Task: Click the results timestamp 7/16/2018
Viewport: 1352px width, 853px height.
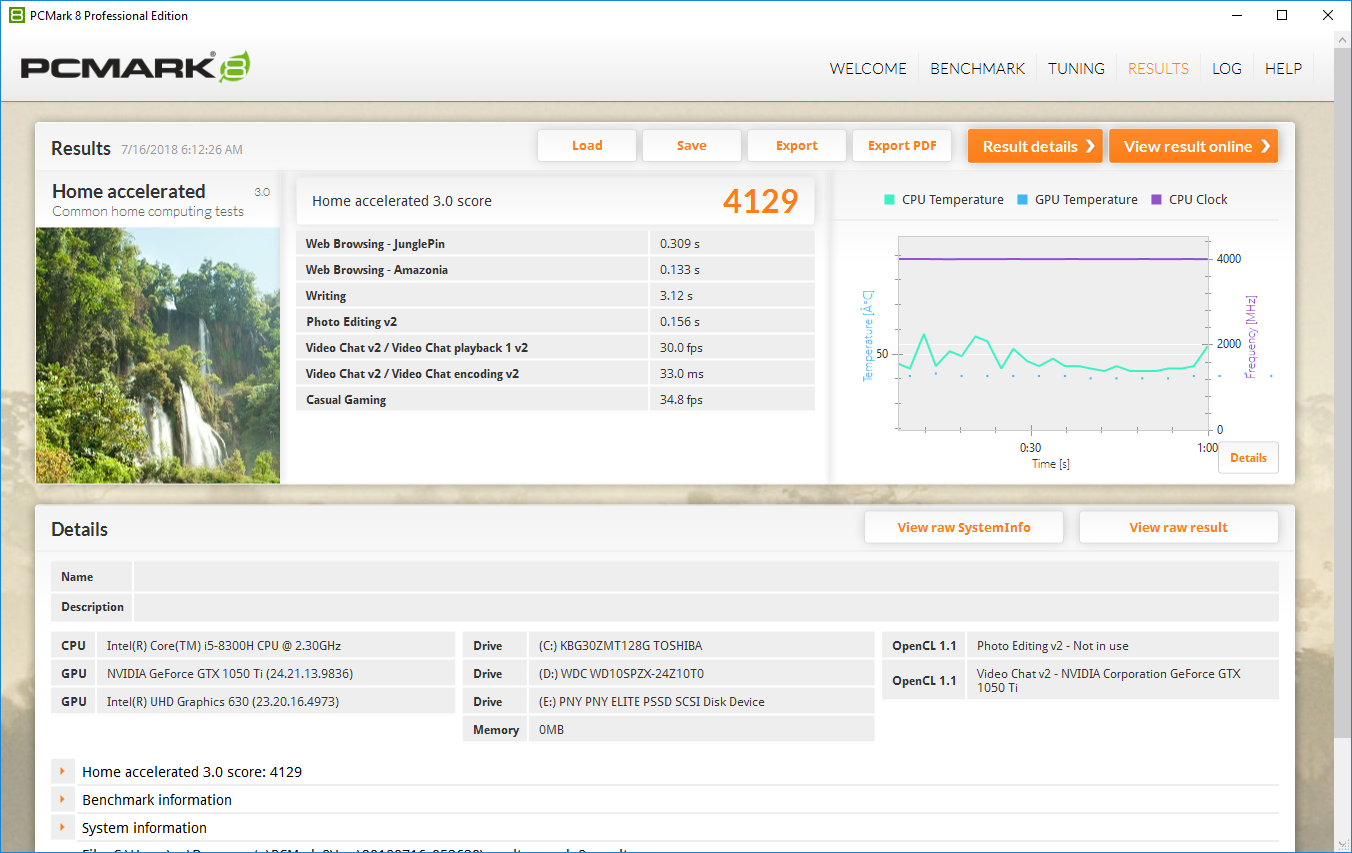Action: tap(181, 150)
